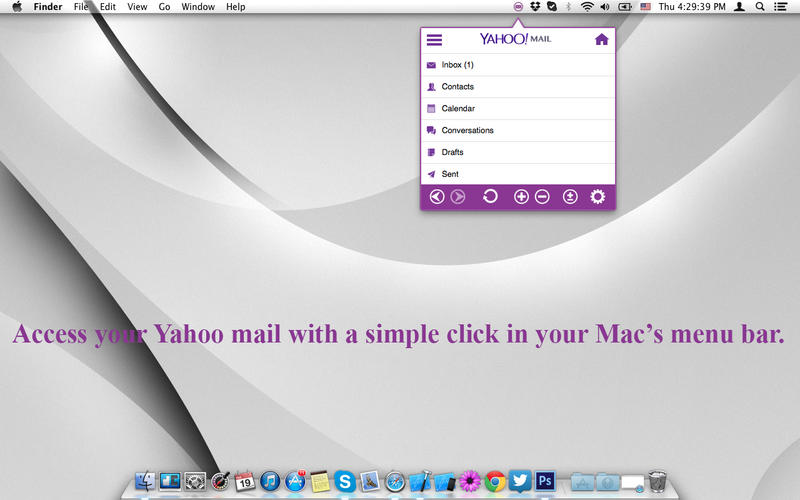Click the checkmark shield menu bar icon
Image resolution: width=800 pixels, height=500 pixels.
click(552, 7)
